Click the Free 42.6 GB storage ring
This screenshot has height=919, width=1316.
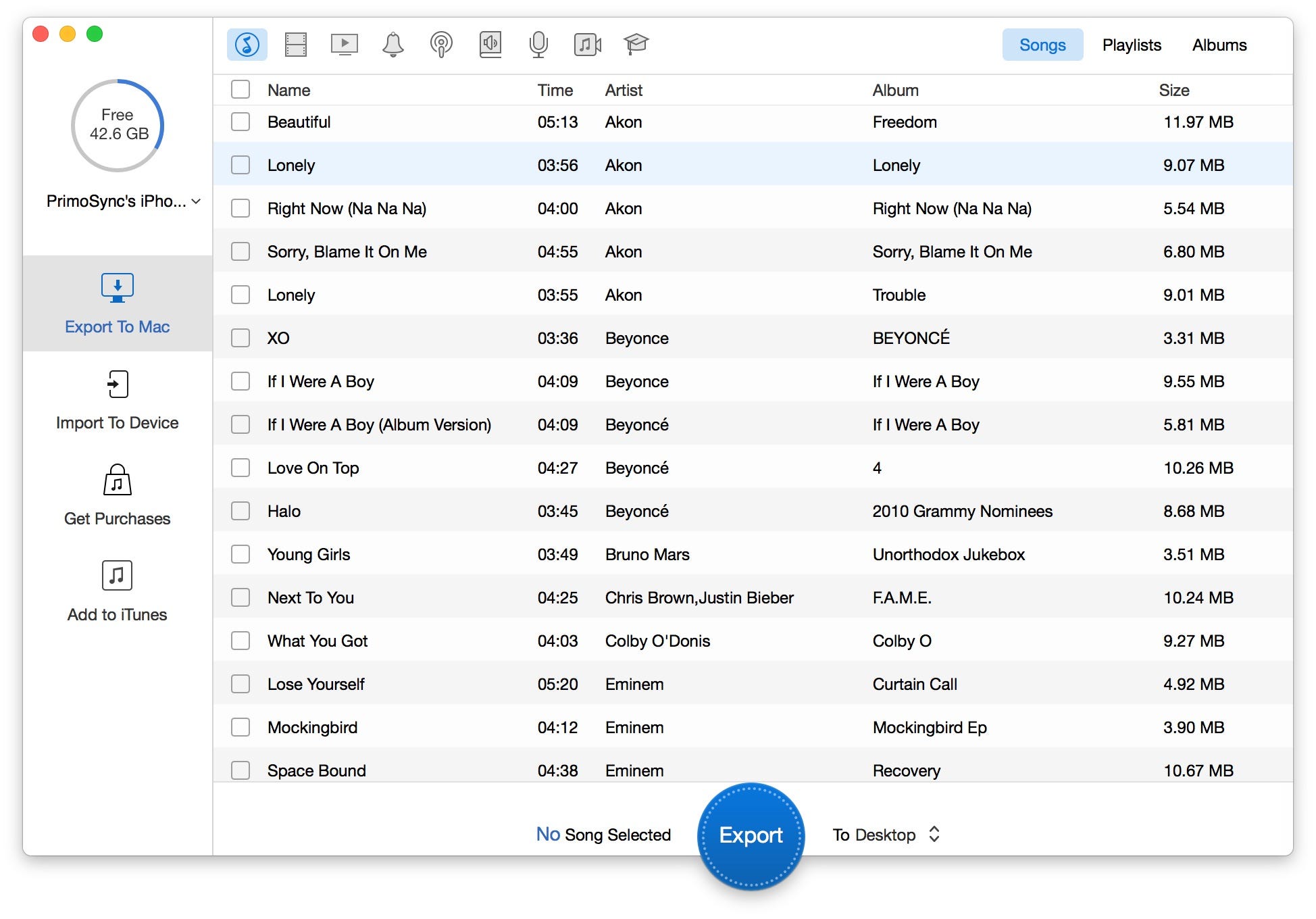[x=118, y=125]
